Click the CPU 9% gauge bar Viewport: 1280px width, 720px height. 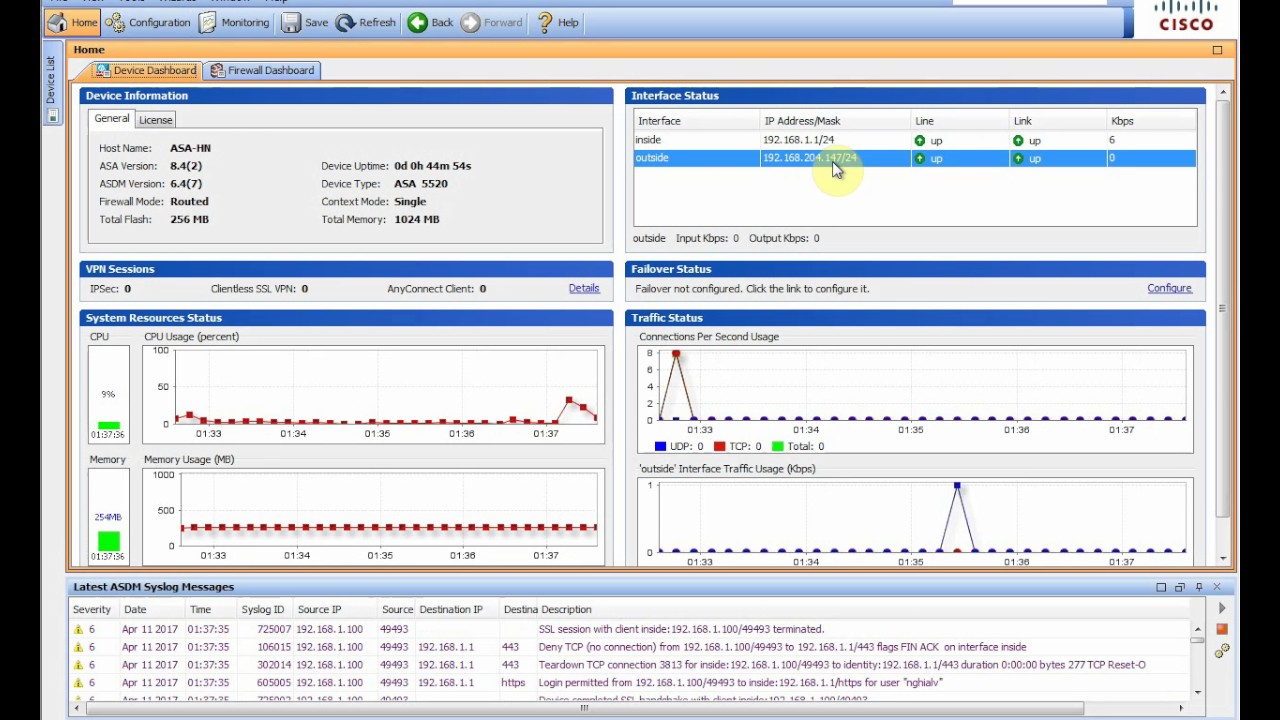pos(108,394)
